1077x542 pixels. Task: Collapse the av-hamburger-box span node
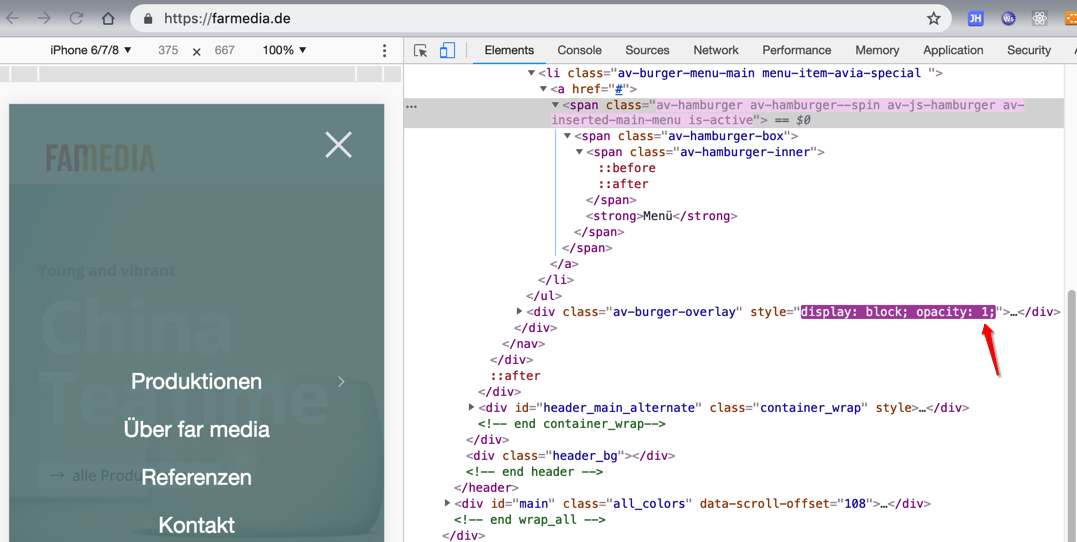click(567, 136)
